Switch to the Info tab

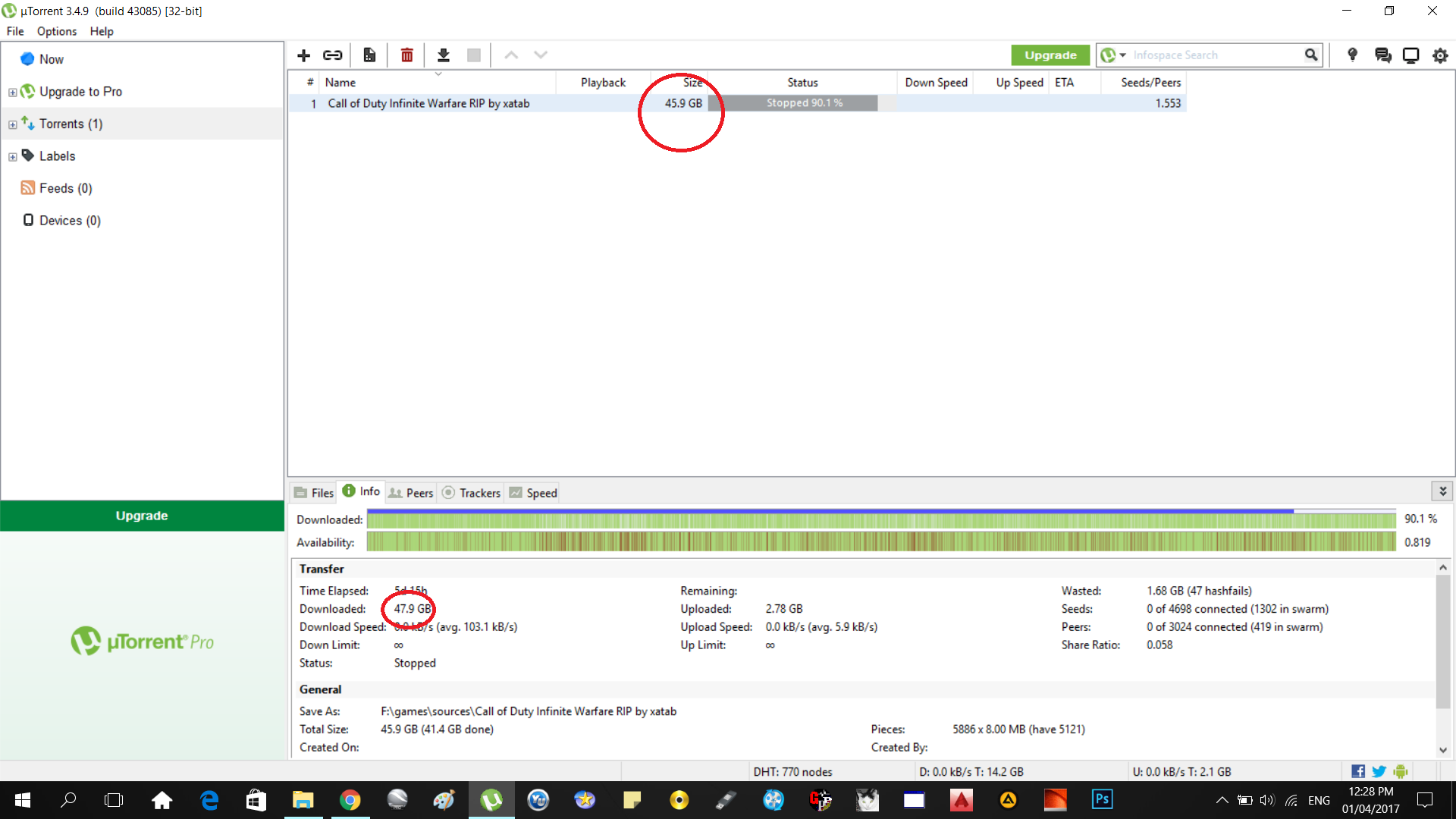click(361, 491)
